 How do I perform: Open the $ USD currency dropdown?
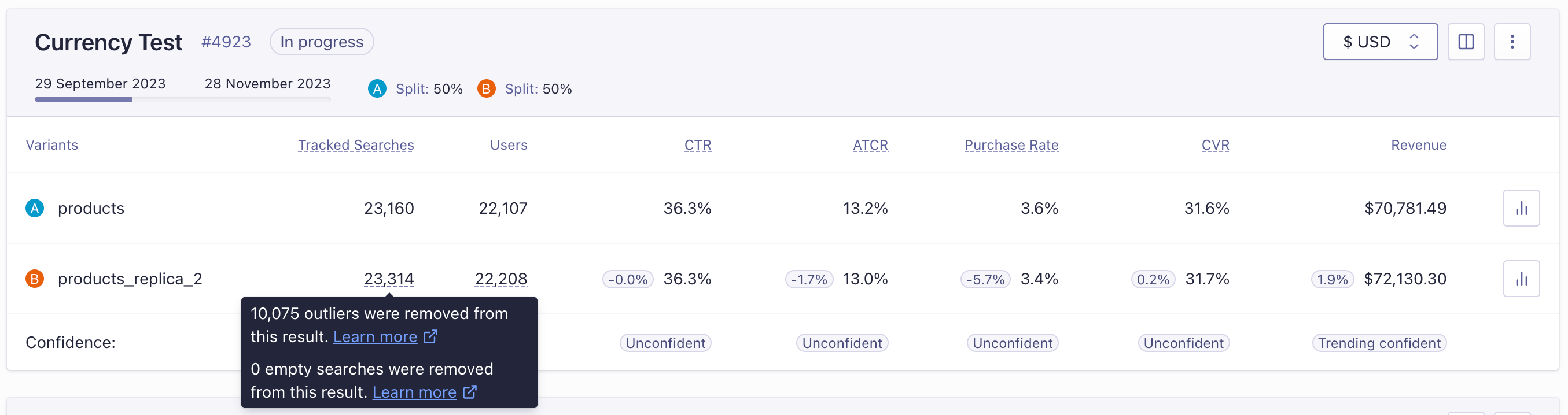pyautogui.click(x=1379, y=42)
